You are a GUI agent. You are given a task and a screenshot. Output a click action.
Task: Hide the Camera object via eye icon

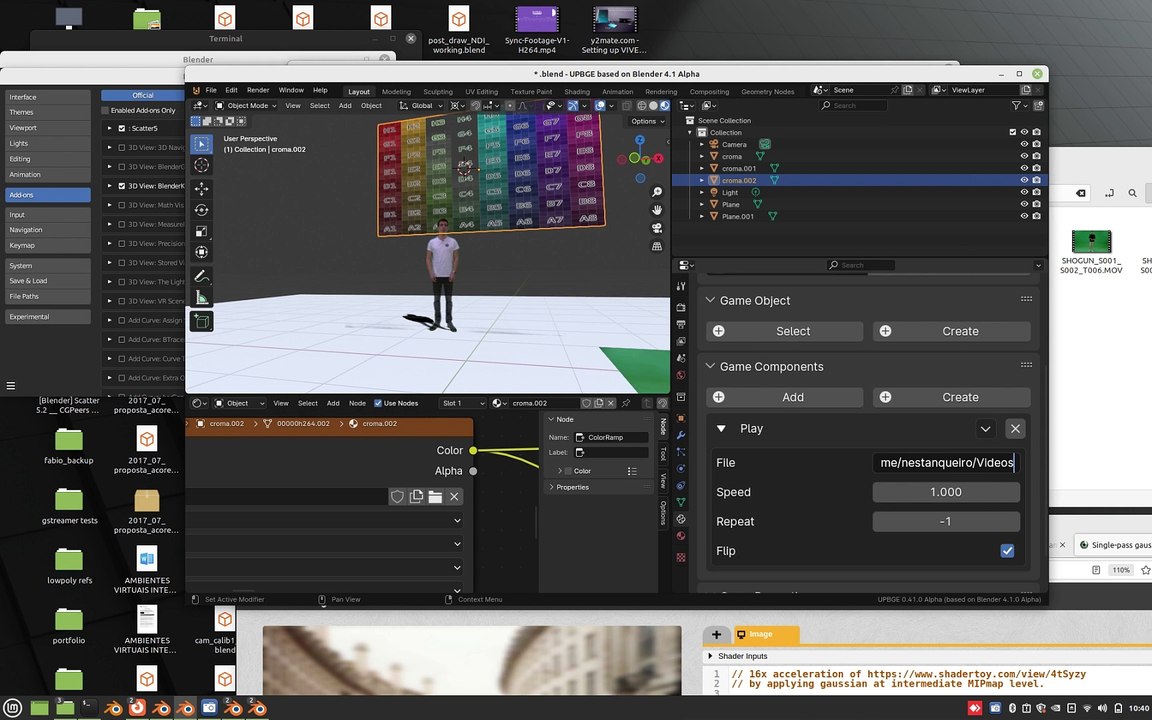(1024, 144)
